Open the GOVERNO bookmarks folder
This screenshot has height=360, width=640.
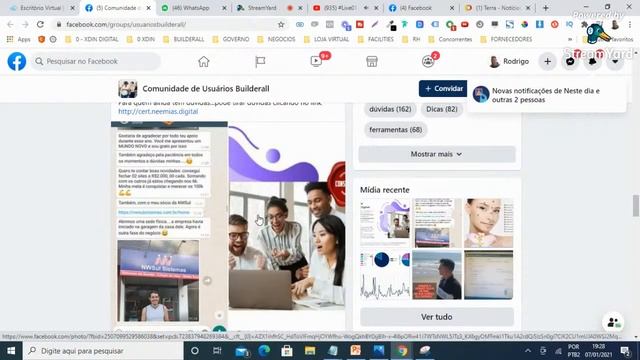(x=231, y=39)
